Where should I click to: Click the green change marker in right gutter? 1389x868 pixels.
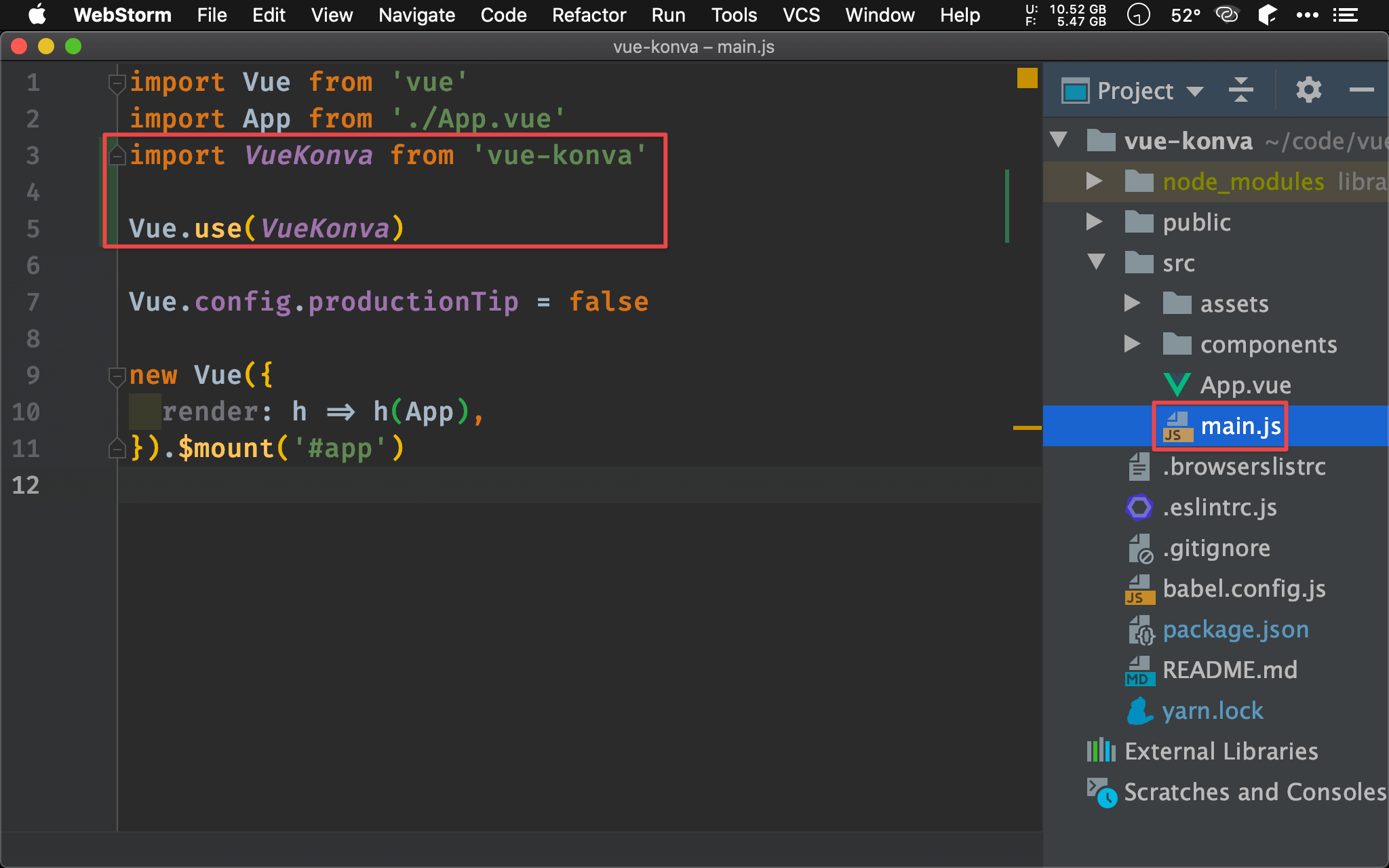point(1007,206)
